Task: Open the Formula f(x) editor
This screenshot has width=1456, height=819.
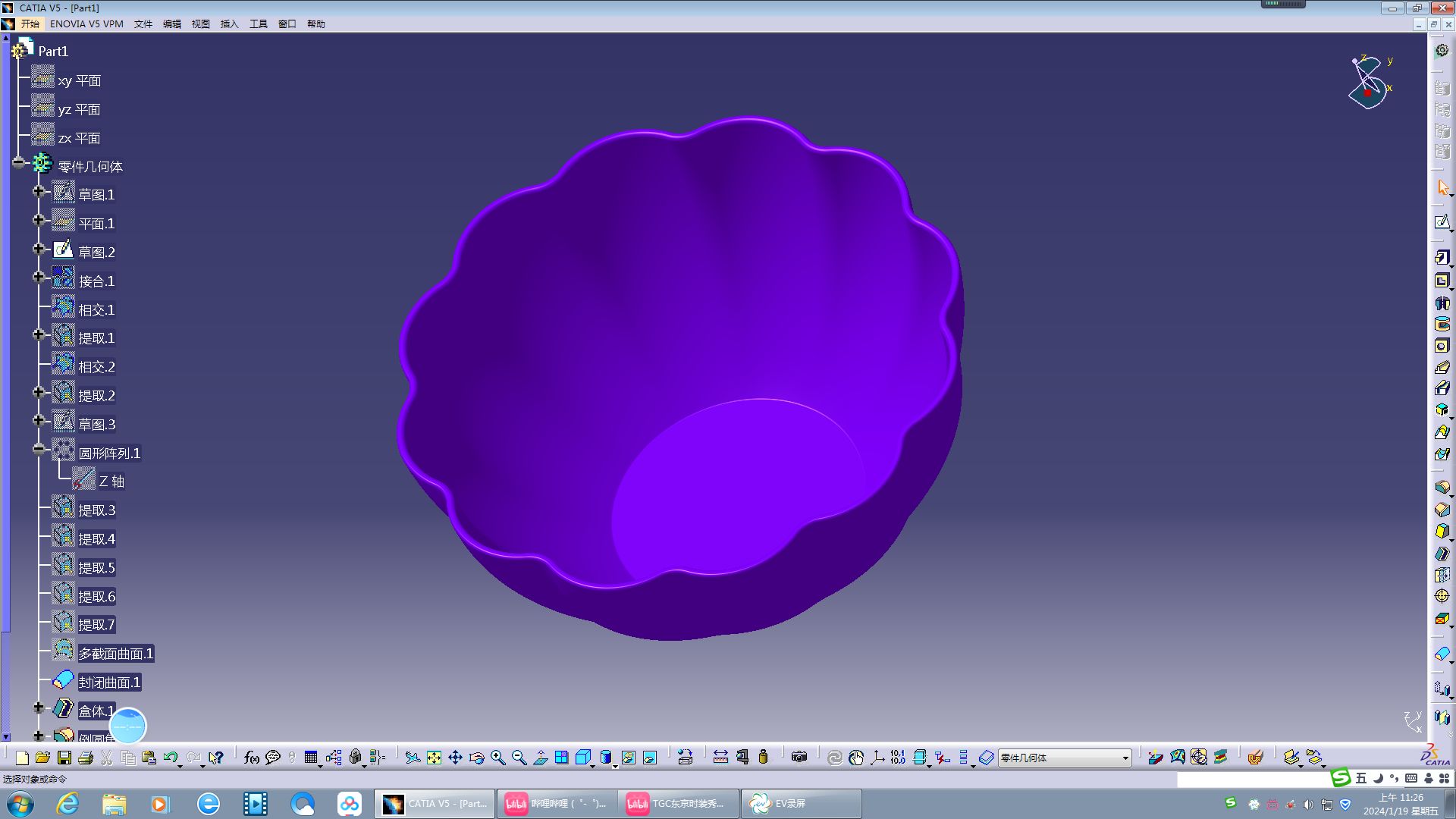Action: 252,758
